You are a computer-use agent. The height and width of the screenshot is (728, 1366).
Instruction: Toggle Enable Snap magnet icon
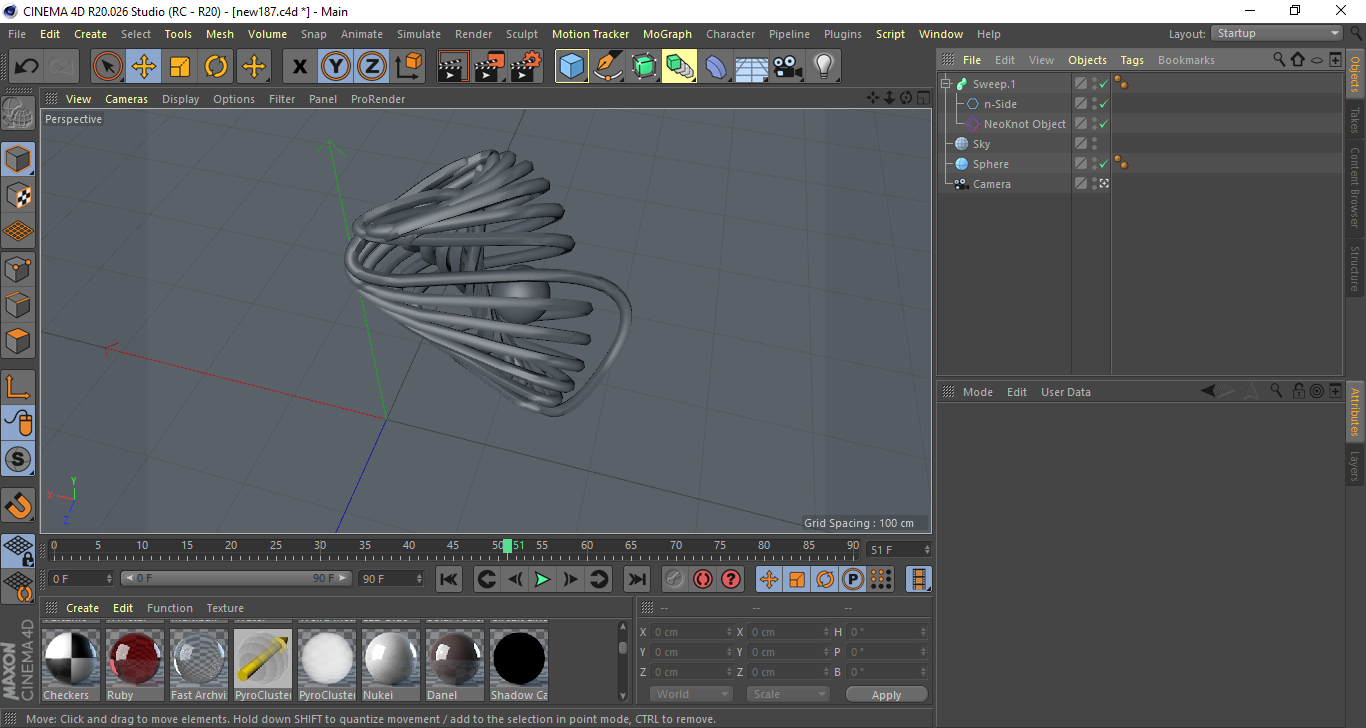point(18,505)
